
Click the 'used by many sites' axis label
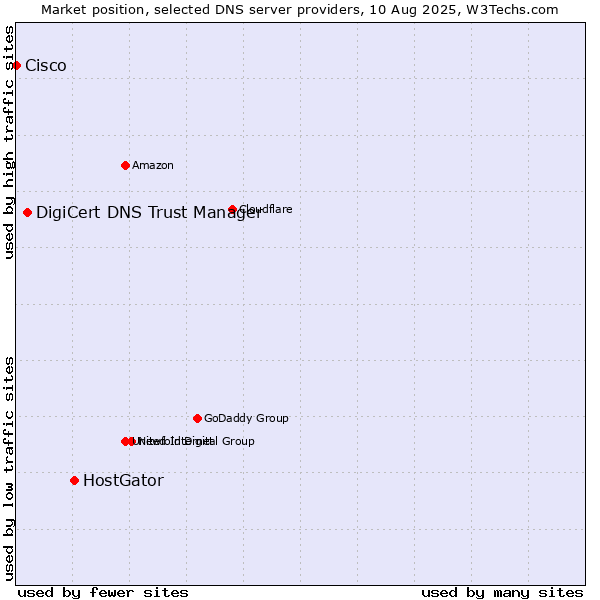(502, 593)
